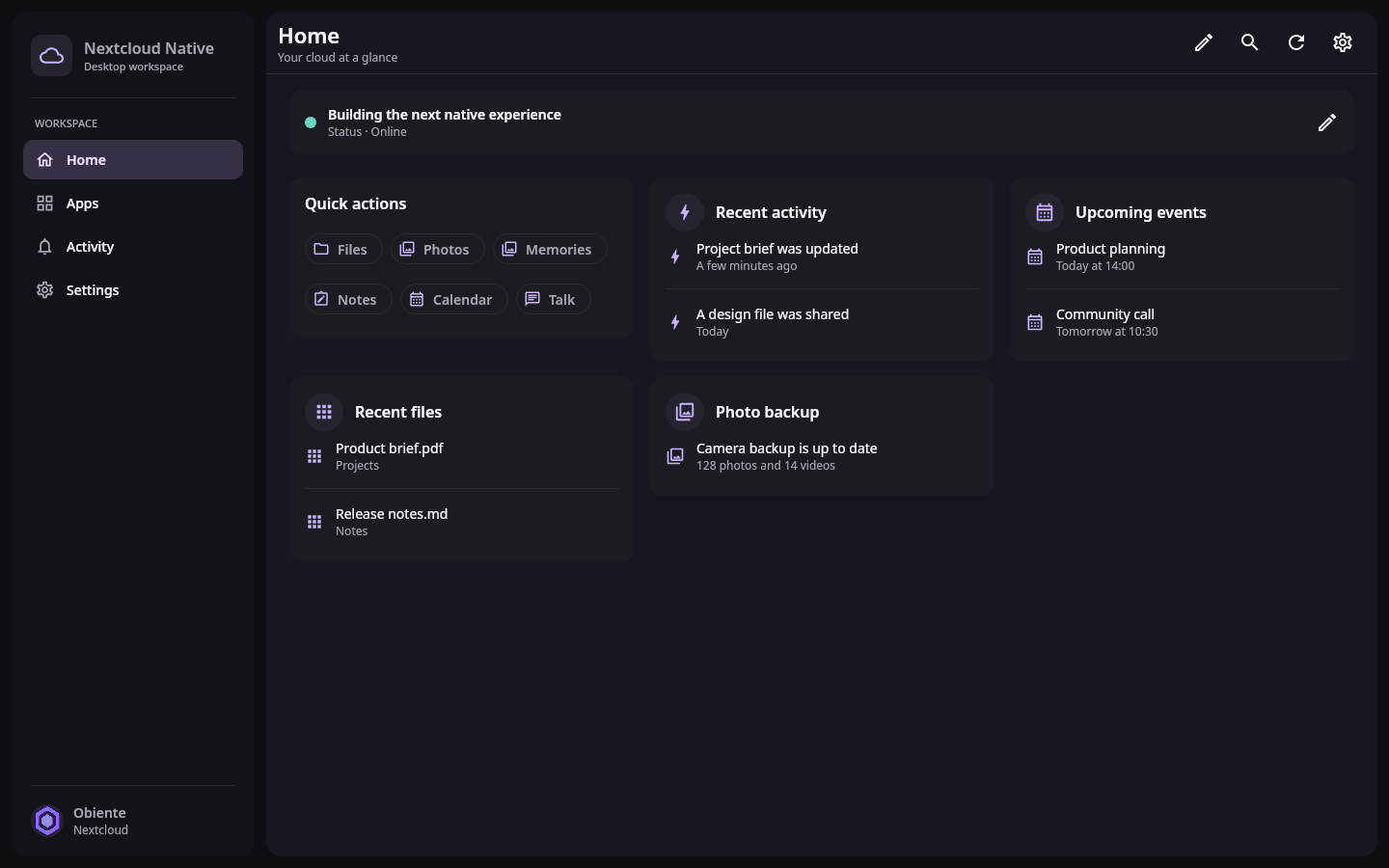Click 'Building the next native experience' status text

(444, 115)
